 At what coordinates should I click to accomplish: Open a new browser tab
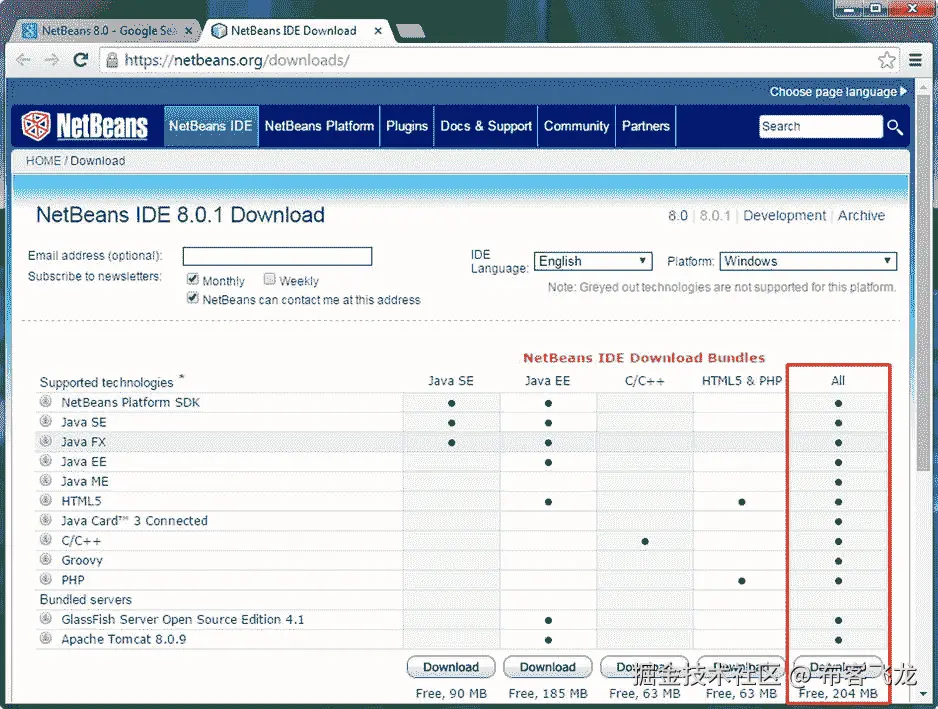click(410, 31)
